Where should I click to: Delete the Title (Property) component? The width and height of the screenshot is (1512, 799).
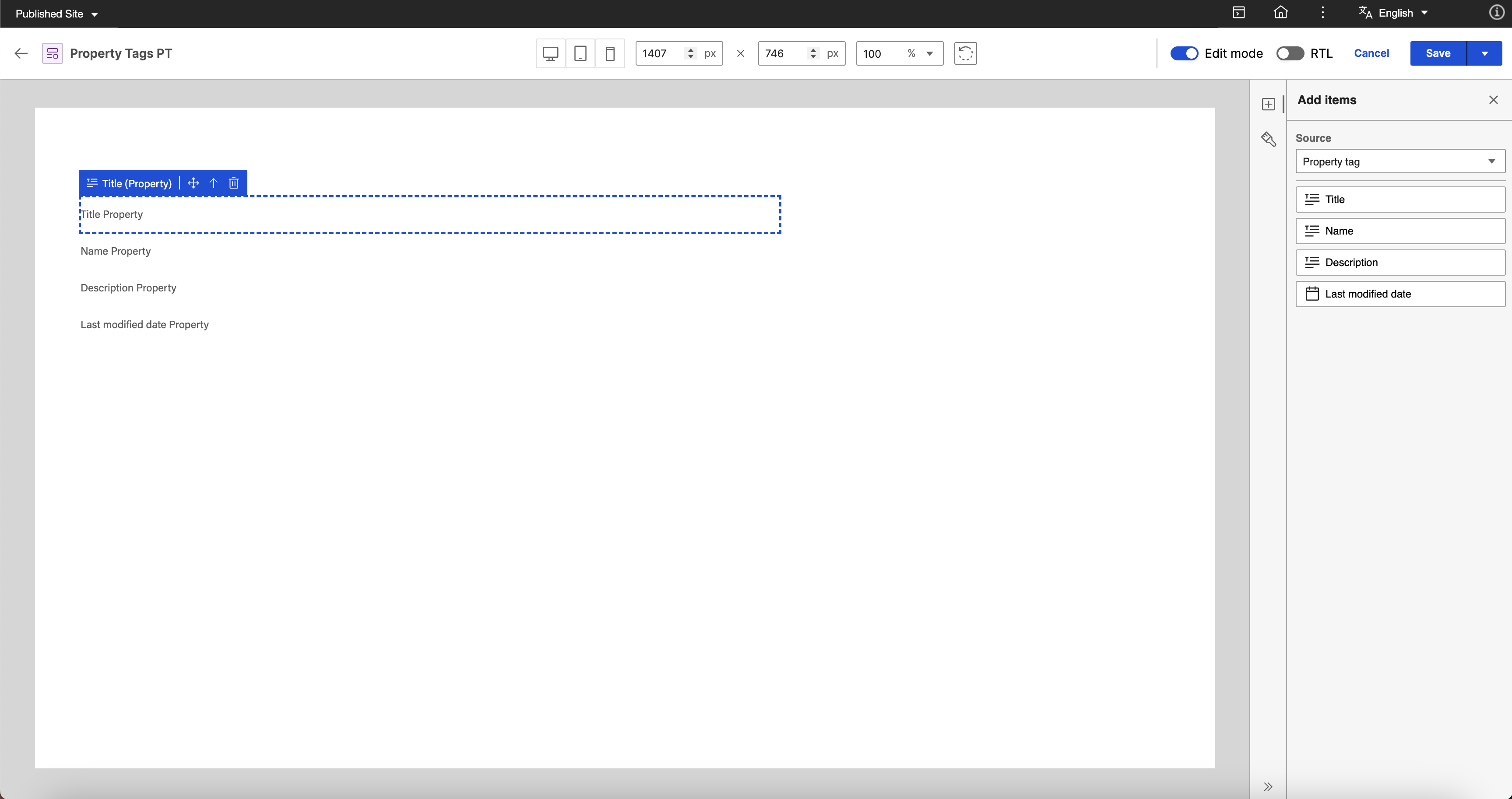point(234,183)
